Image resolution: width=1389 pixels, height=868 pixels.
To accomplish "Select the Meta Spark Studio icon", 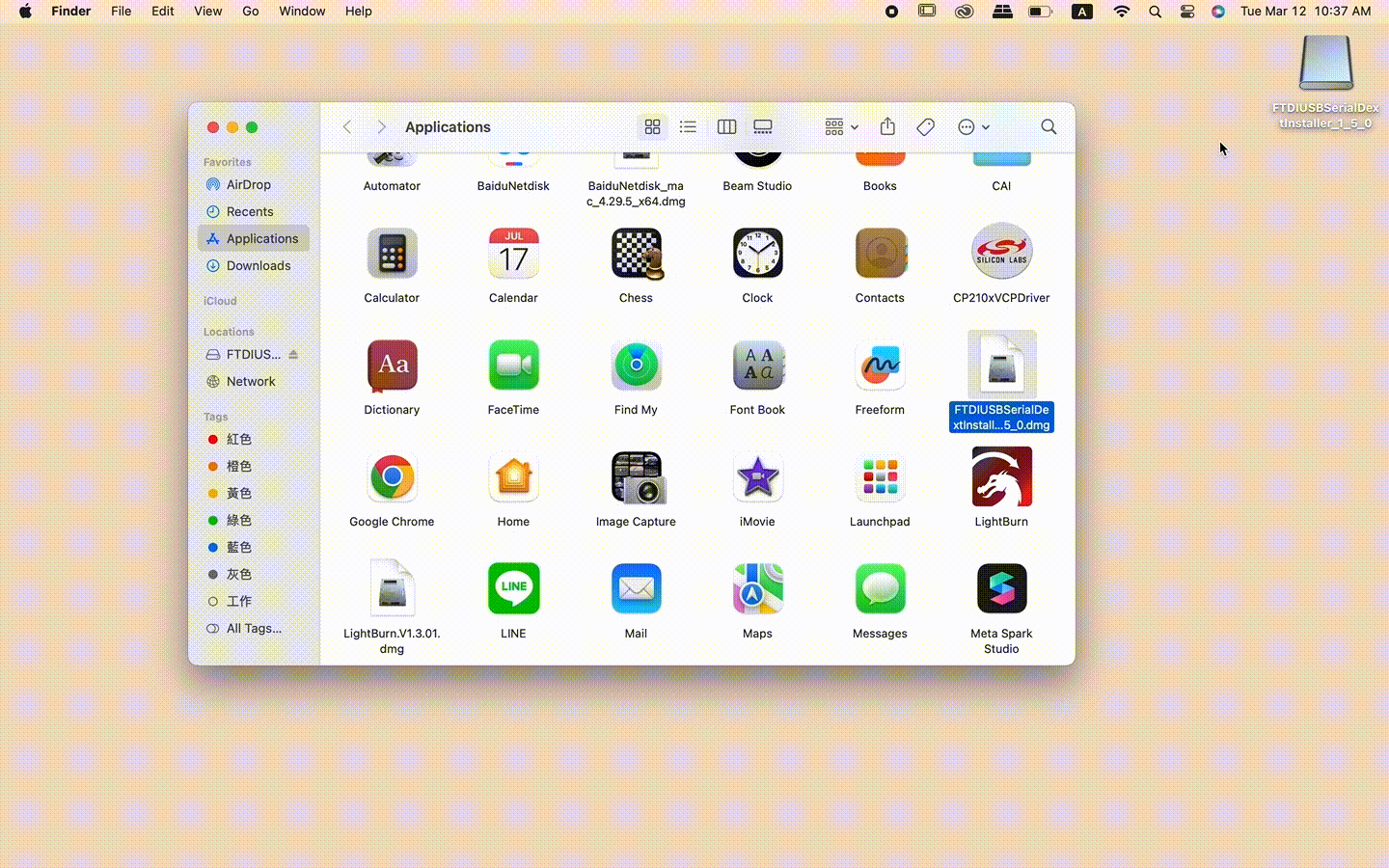I will tap(1001, 589).
